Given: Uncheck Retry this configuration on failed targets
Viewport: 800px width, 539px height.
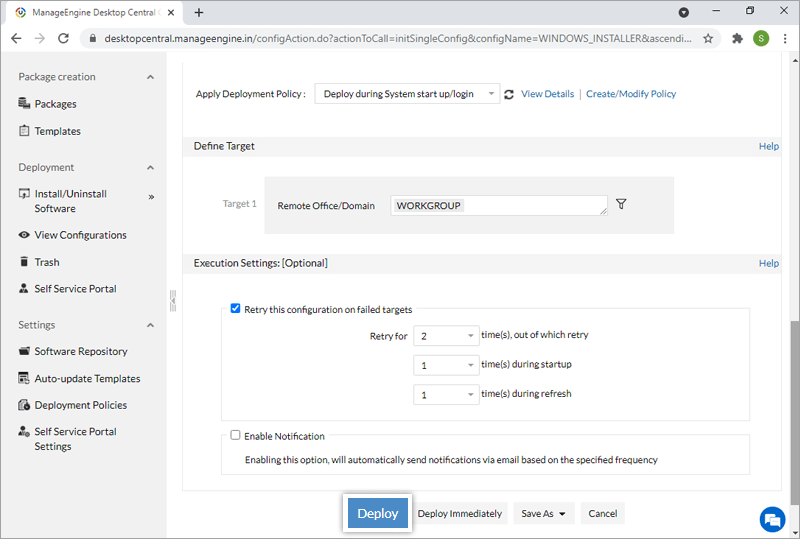Looking at the screenshot, I should (236, 309).
